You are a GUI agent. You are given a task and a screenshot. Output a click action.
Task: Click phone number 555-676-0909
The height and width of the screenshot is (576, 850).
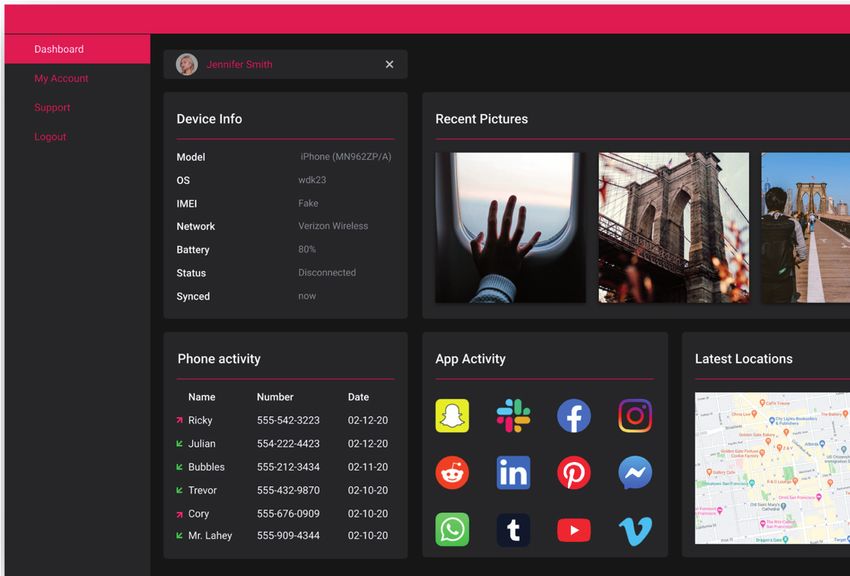(x=288, y=514)
